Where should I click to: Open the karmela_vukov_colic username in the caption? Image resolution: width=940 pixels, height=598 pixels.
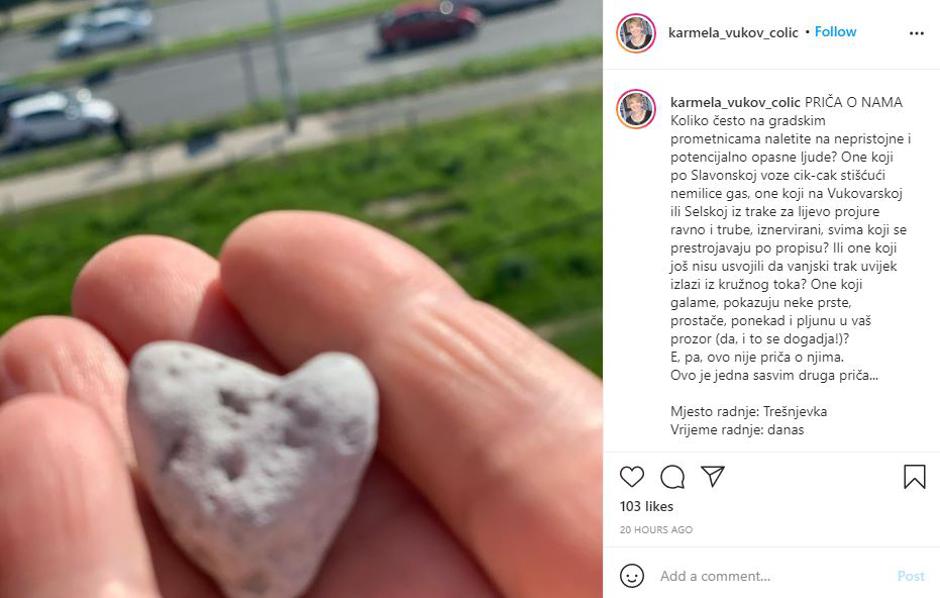coord(735,102)
